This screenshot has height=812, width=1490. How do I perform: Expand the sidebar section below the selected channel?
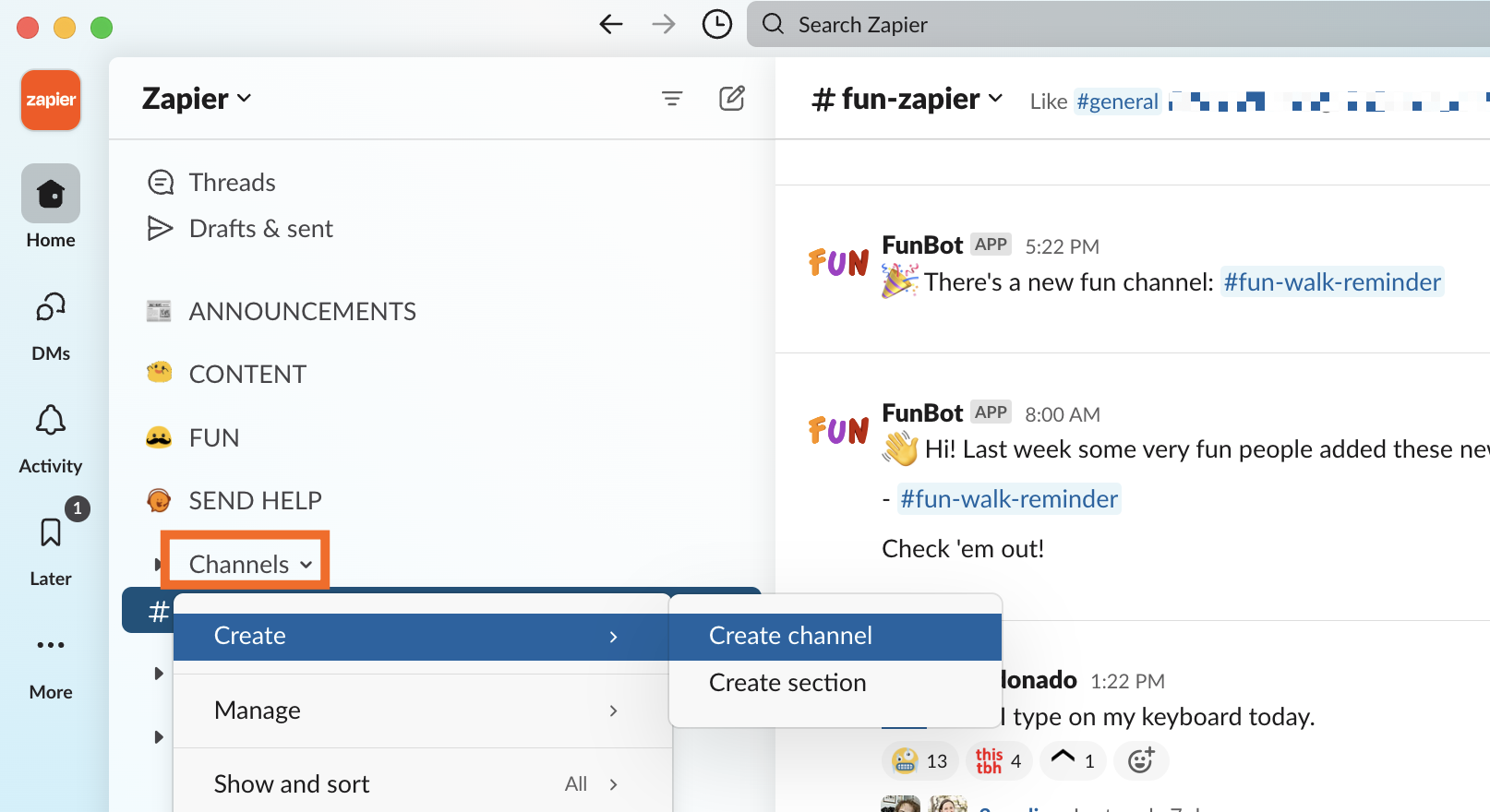pyautogui.click(x=159, y=674)
